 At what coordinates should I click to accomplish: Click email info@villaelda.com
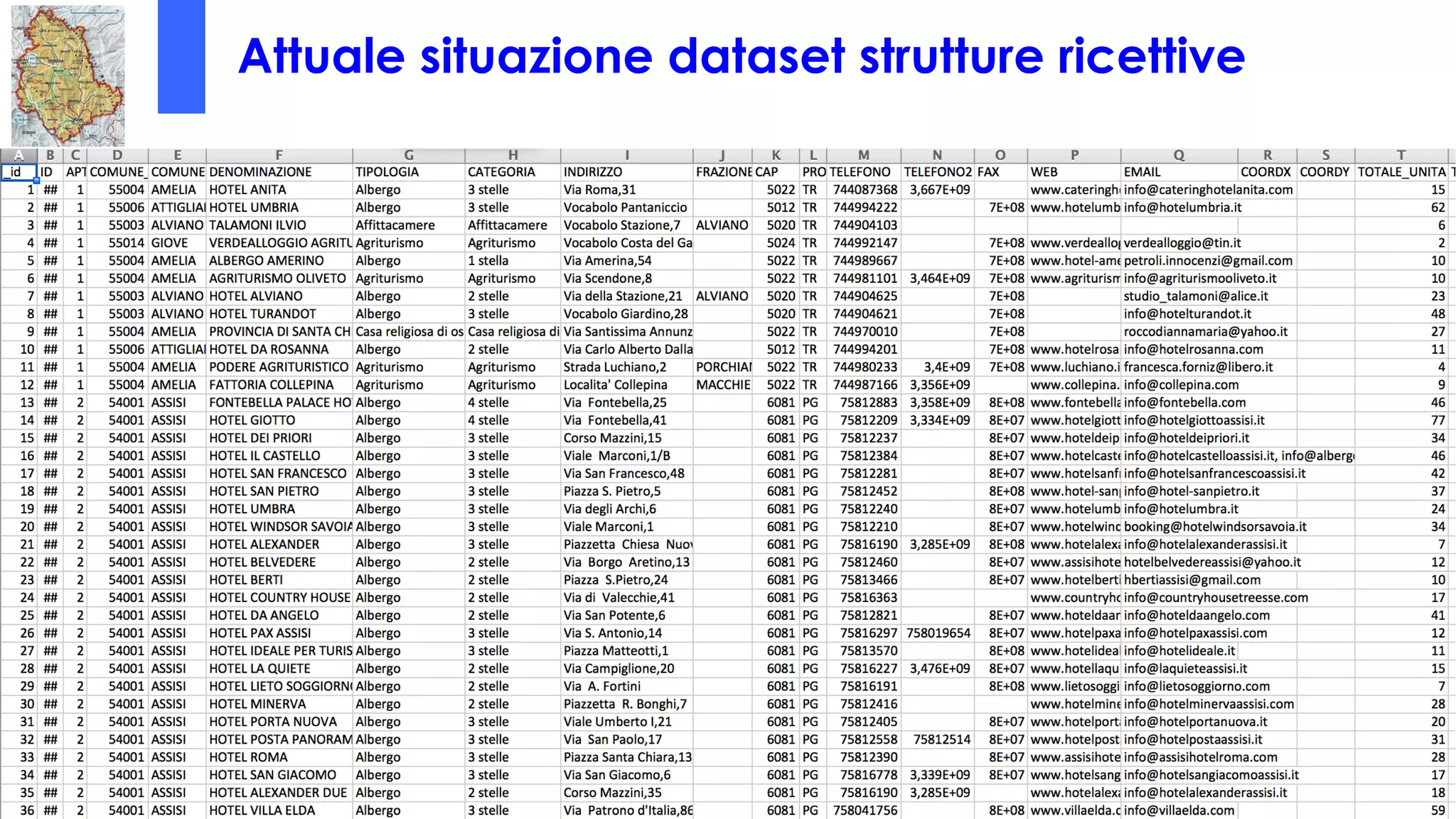[x=1179, y=810]
